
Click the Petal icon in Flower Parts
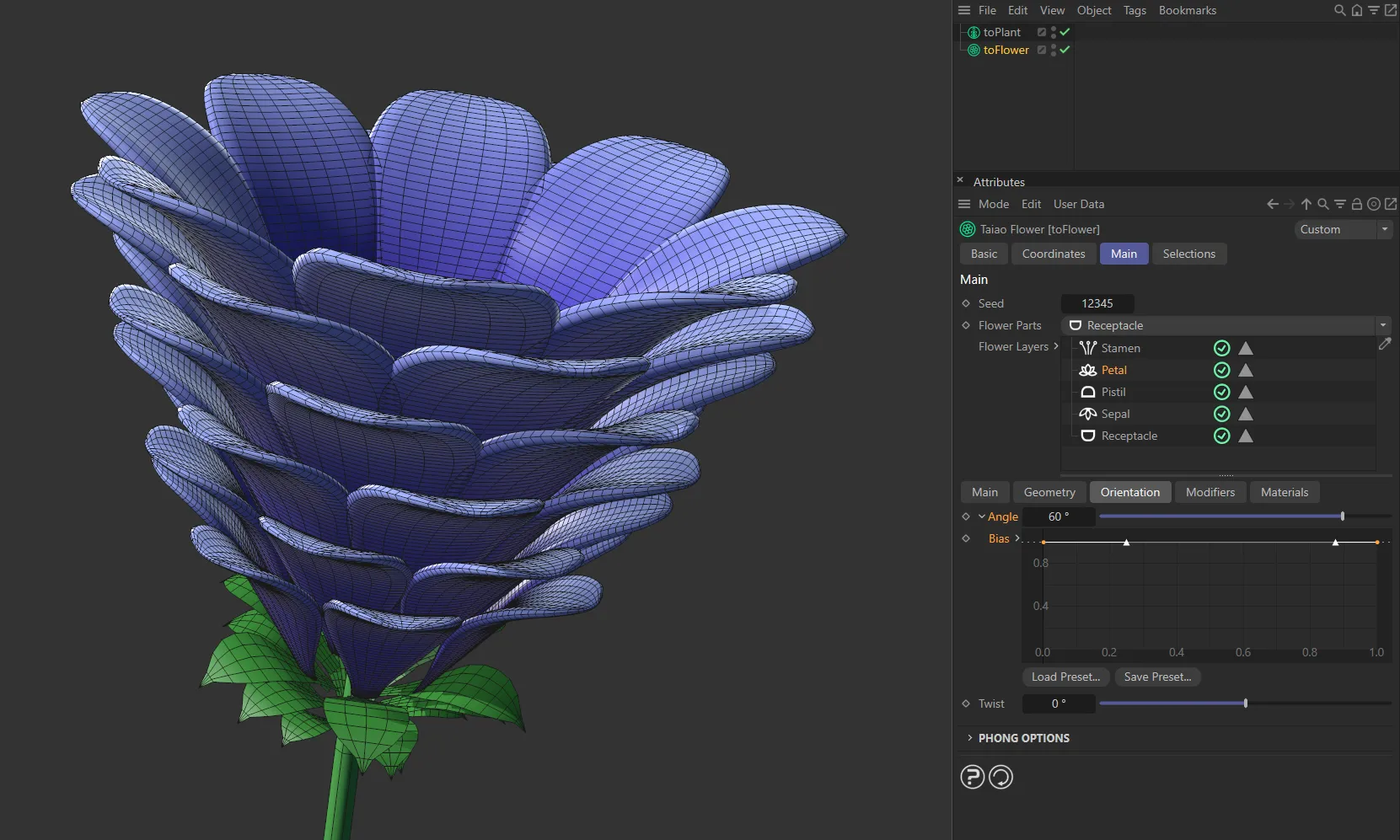coord(1087,370)
